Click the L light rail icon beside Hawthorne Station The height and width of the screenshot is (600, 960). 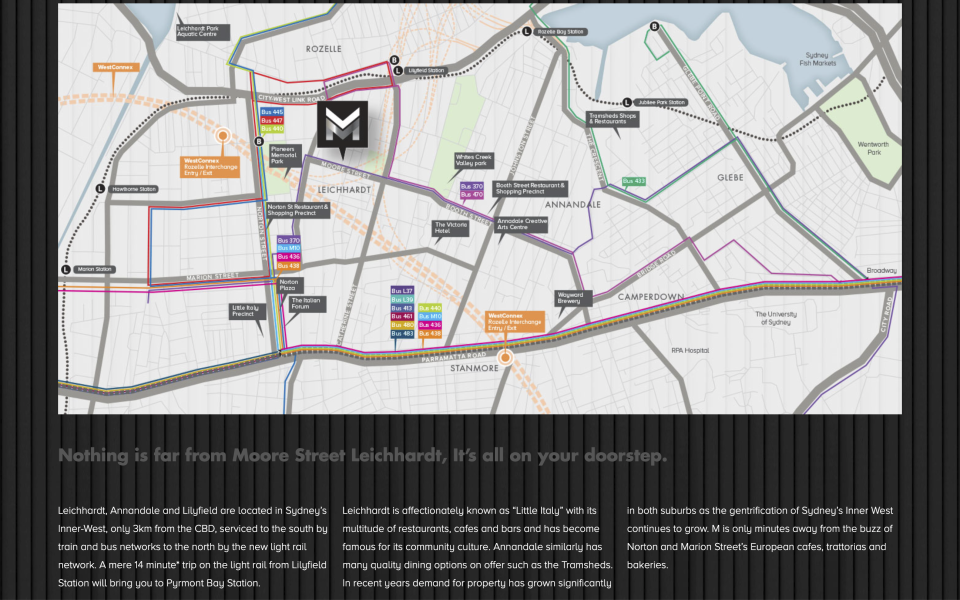coord(100,189)
